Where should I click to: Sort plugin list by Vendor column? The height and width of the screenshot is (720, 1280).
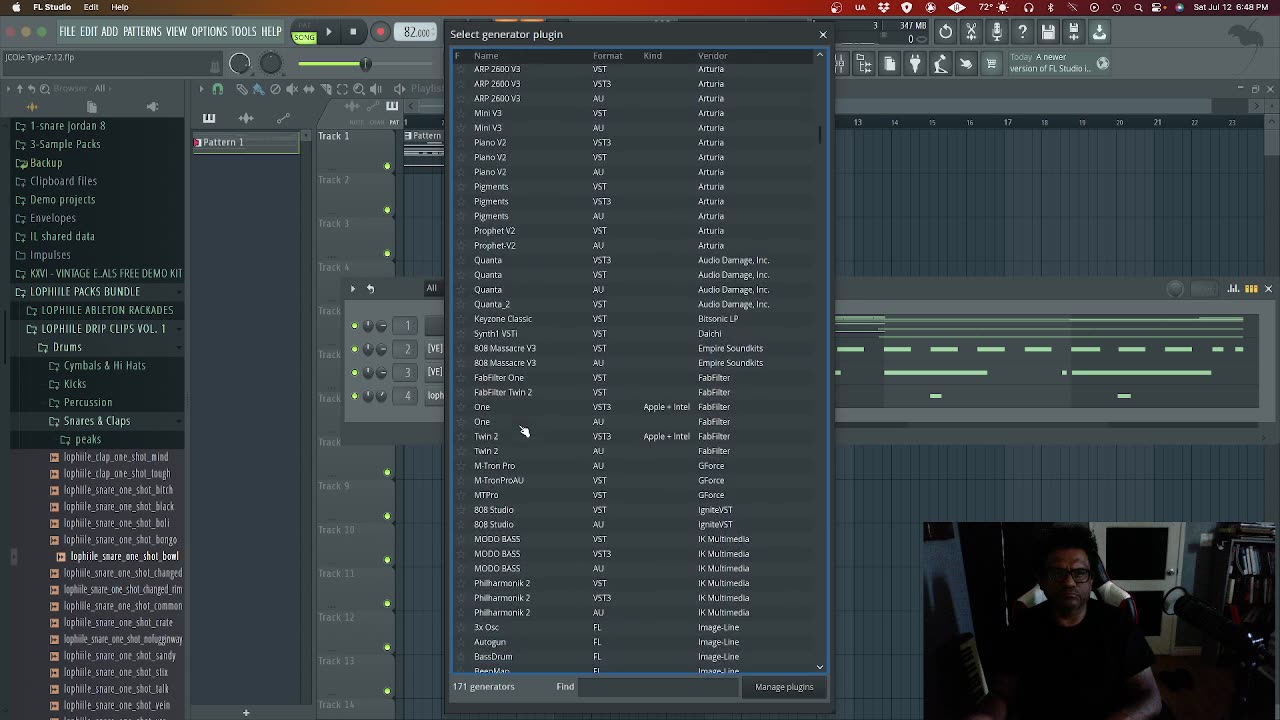click(x=712, y=56)
